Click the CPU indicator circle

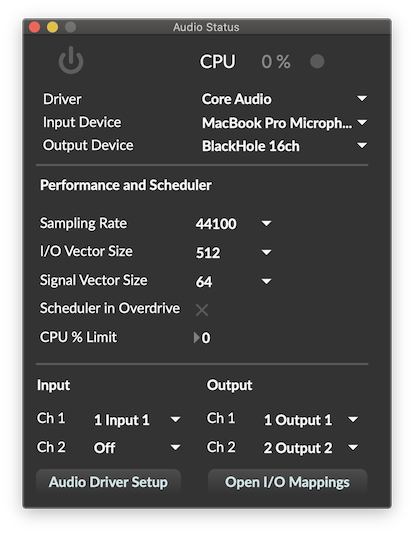click(317, 61)
